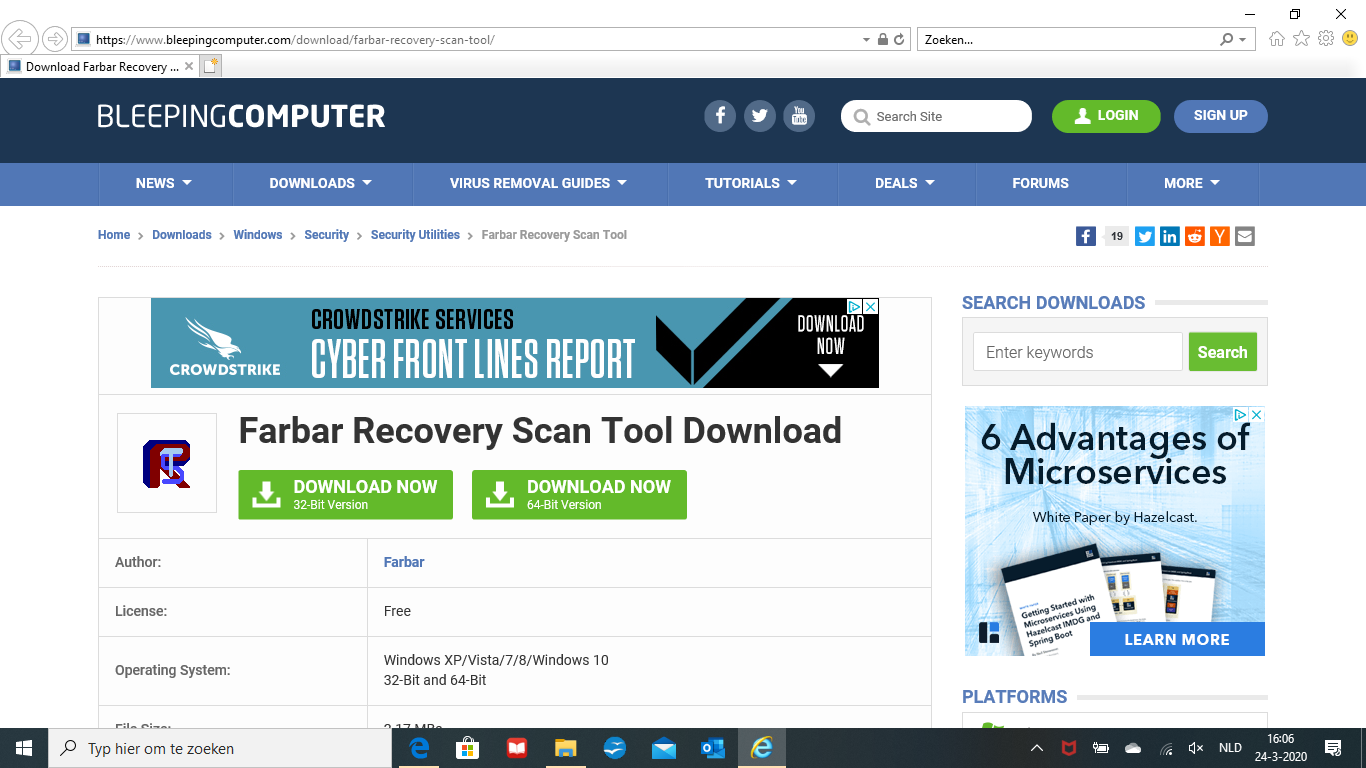This screenshot has width=1366, height=768.
Task: Click Windows breadcrumb link
Action: pos(258,235)
